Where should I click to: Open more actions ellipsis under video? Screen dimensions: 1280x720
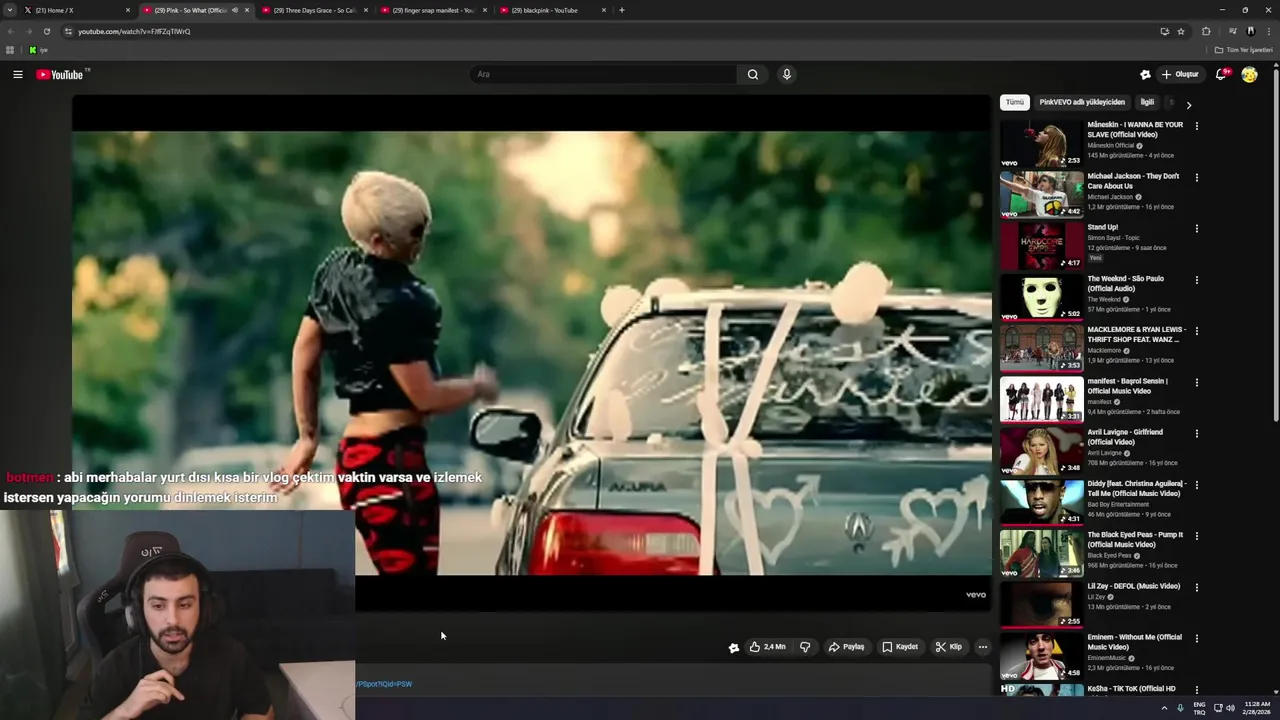982,647
